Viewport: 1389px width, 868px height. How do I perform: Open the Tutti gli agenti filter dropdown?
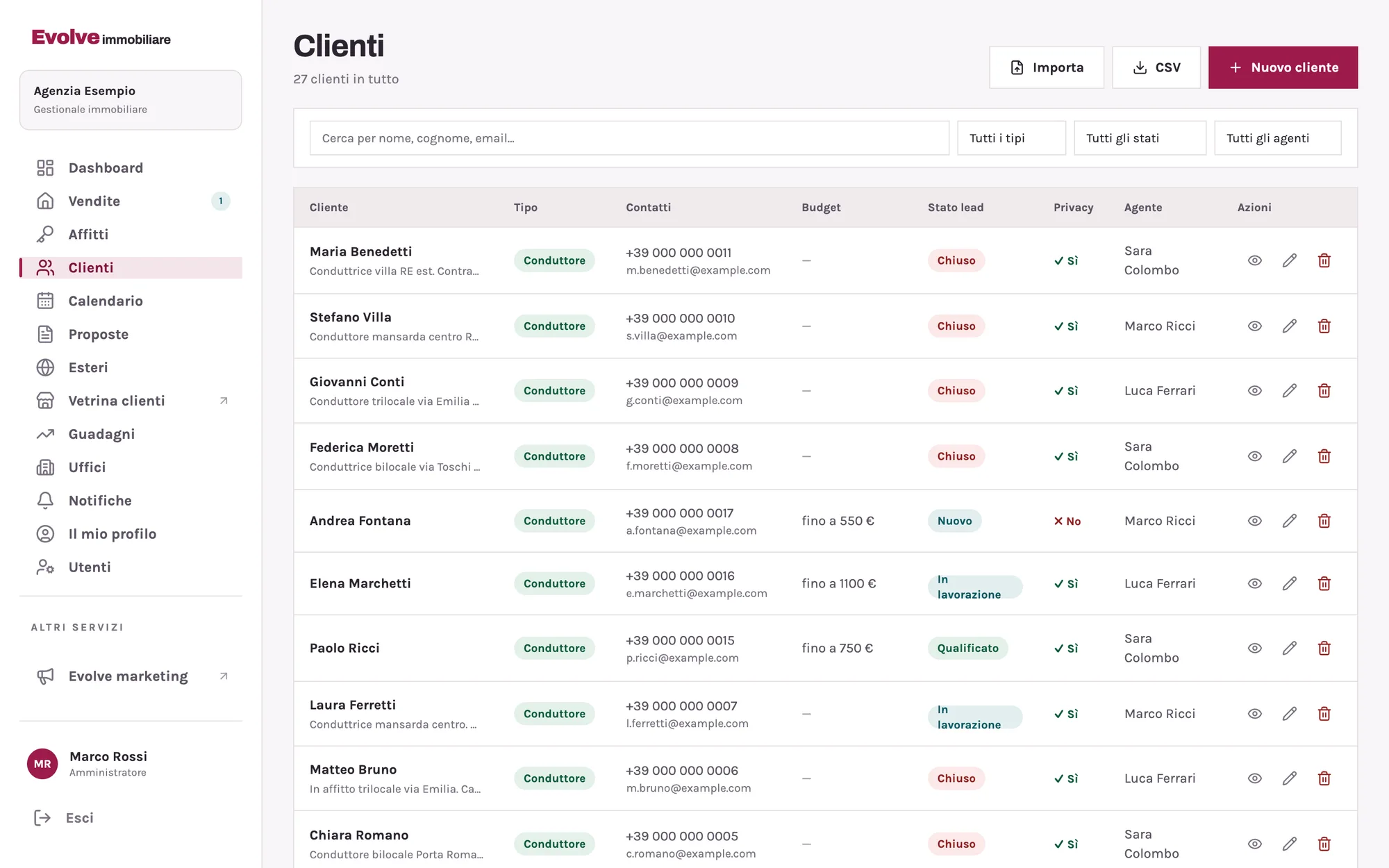point(1277,138)
